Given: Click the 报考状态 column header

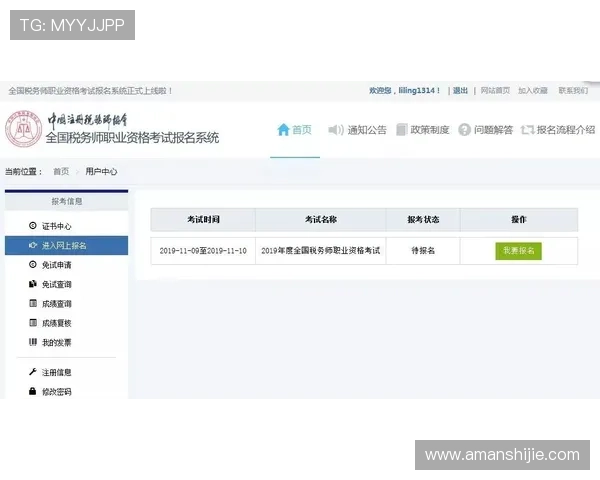Looking at the screenshot, I should (x=423, y=220).
